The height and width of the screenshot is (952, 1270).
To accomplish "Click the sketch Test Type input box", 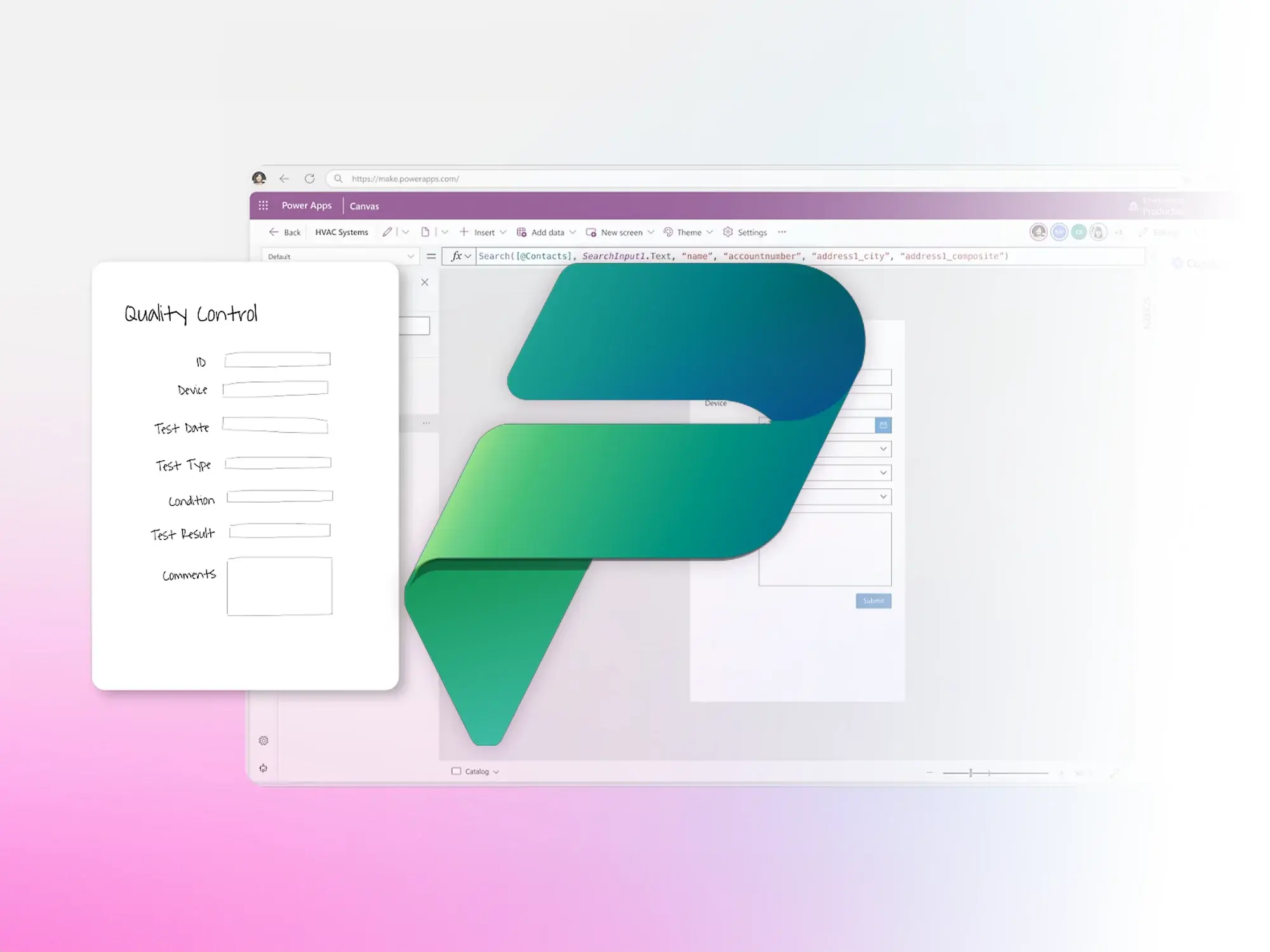I will tap(278, 463).
